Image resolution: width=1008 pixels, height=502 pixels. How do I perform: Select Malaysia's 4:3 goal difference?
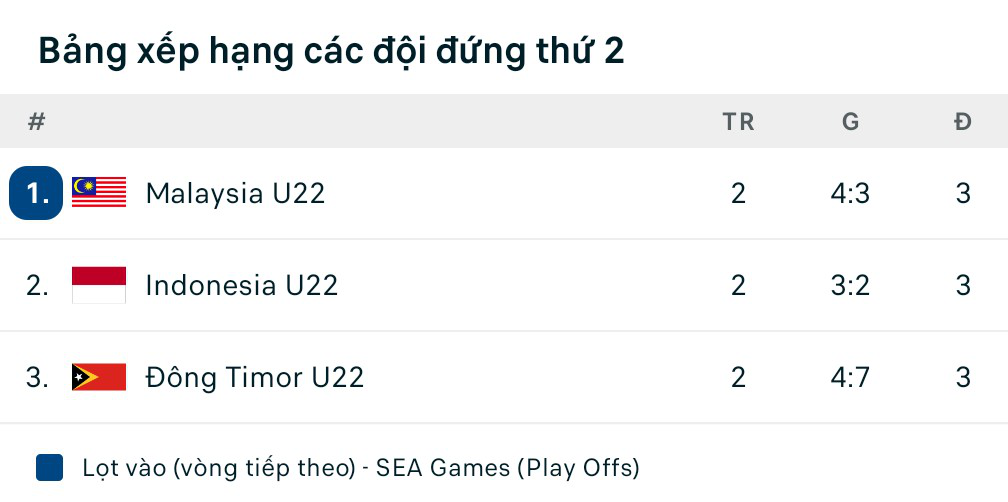850,193
